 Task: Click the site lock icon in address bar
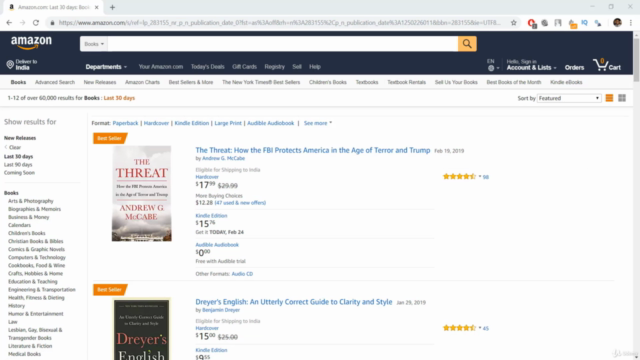[52, 23]
